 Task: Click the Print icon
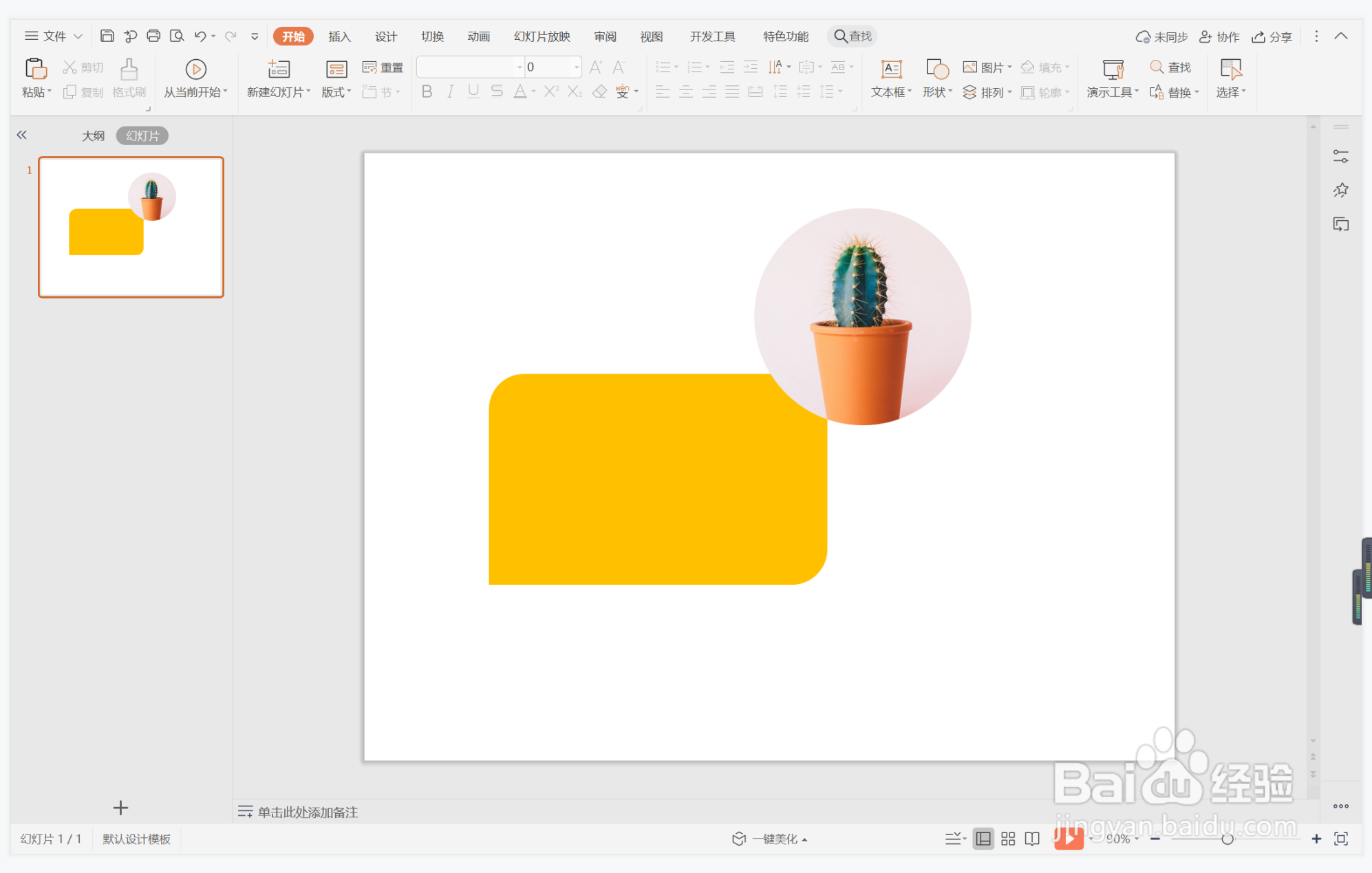(153, 36)
